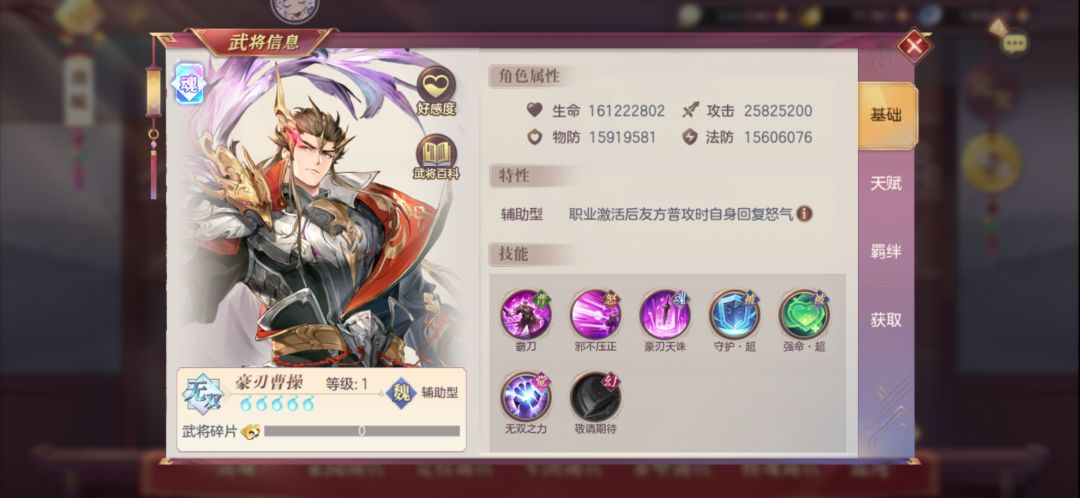Tap the 武将碎片 fragment icon
The image size is (1080, 498).
coord(251,431)
